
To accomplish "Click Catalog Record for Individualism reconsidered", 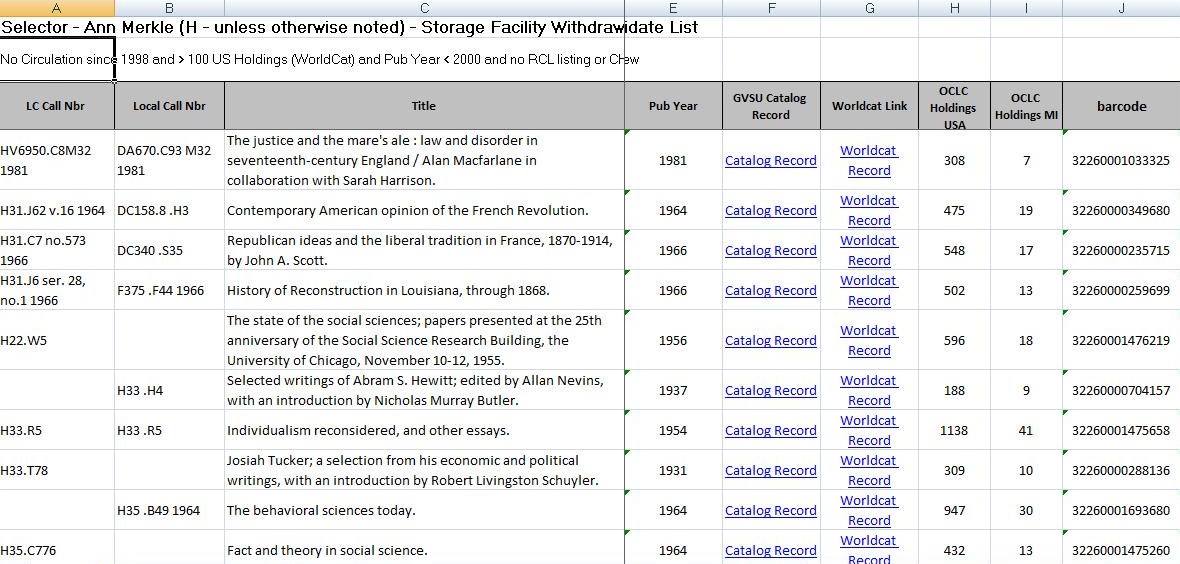I will click(x=770, y=431).
